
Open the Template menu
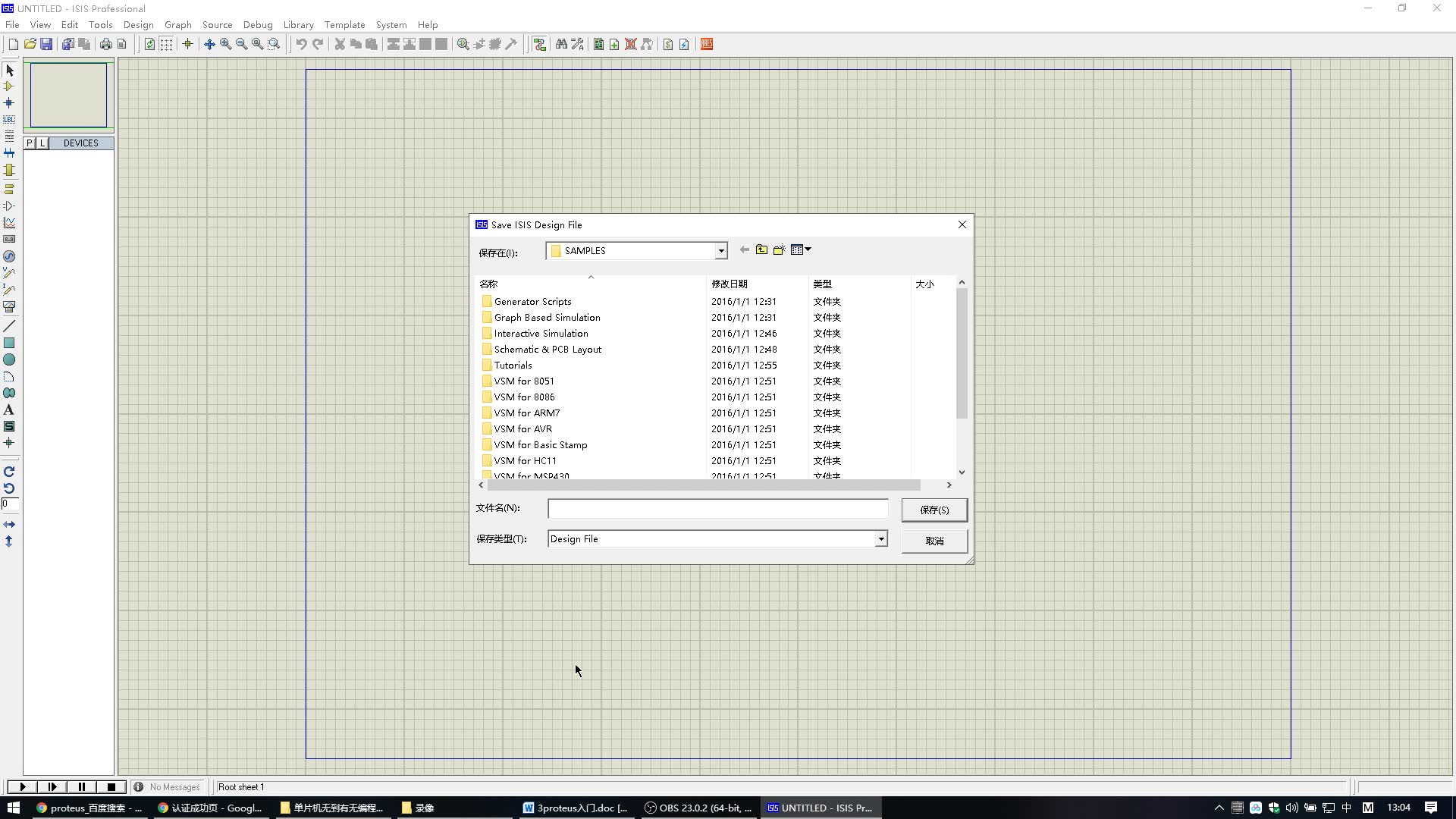point(344,24)
